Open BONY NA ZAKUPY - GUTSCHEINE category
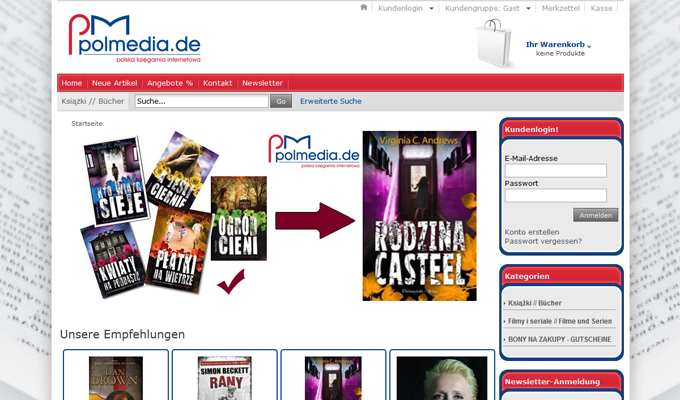The height and width of the screenshot is (400, 680). tap(559, 339)
